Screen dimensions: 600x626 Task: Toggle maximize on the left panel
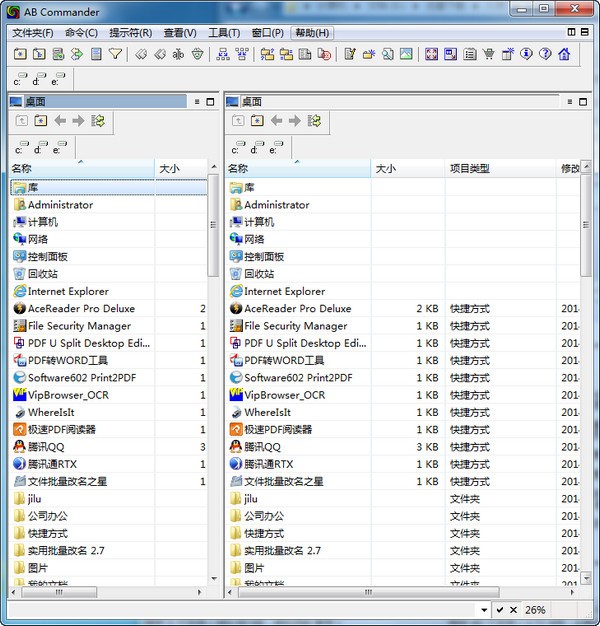click(210, 102)
